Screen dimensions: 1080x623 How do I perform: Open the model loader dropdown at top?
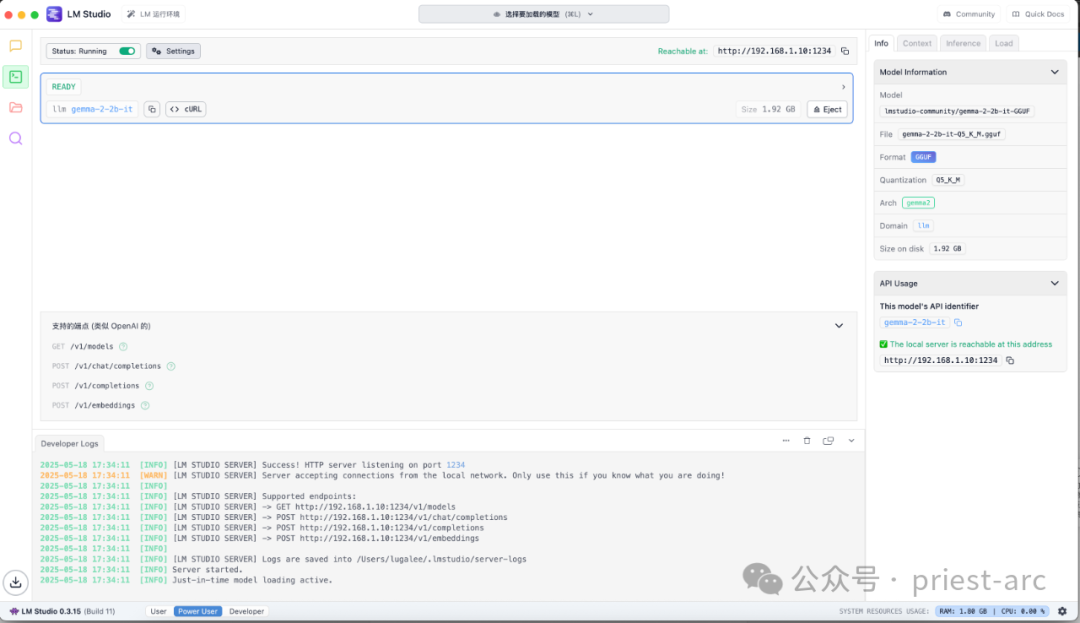[543, 14]
